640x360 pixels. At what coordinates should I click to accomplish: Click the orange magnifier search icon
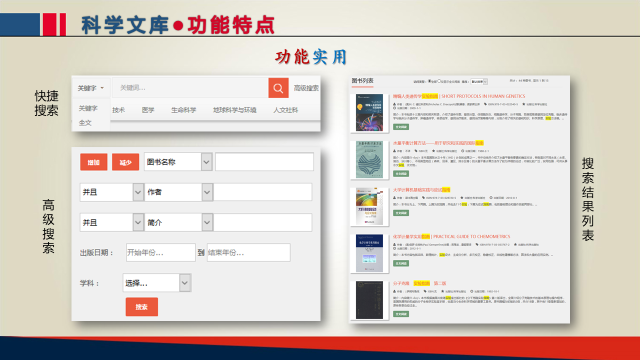click(x=278, y=88)
